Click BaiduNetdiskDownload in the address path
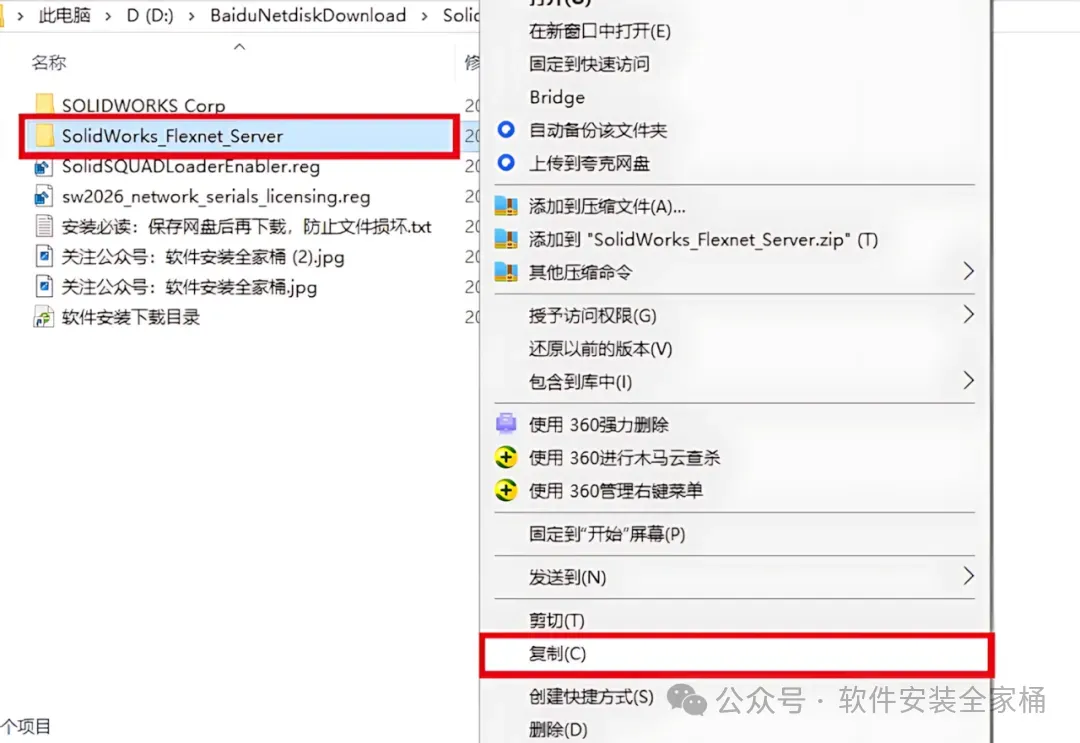The image size is (1080, 743). (x=308, y=15)
